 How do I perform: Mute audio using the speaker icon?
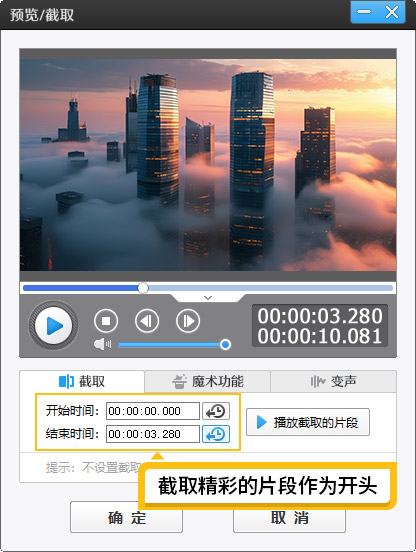tap(102, 344)
